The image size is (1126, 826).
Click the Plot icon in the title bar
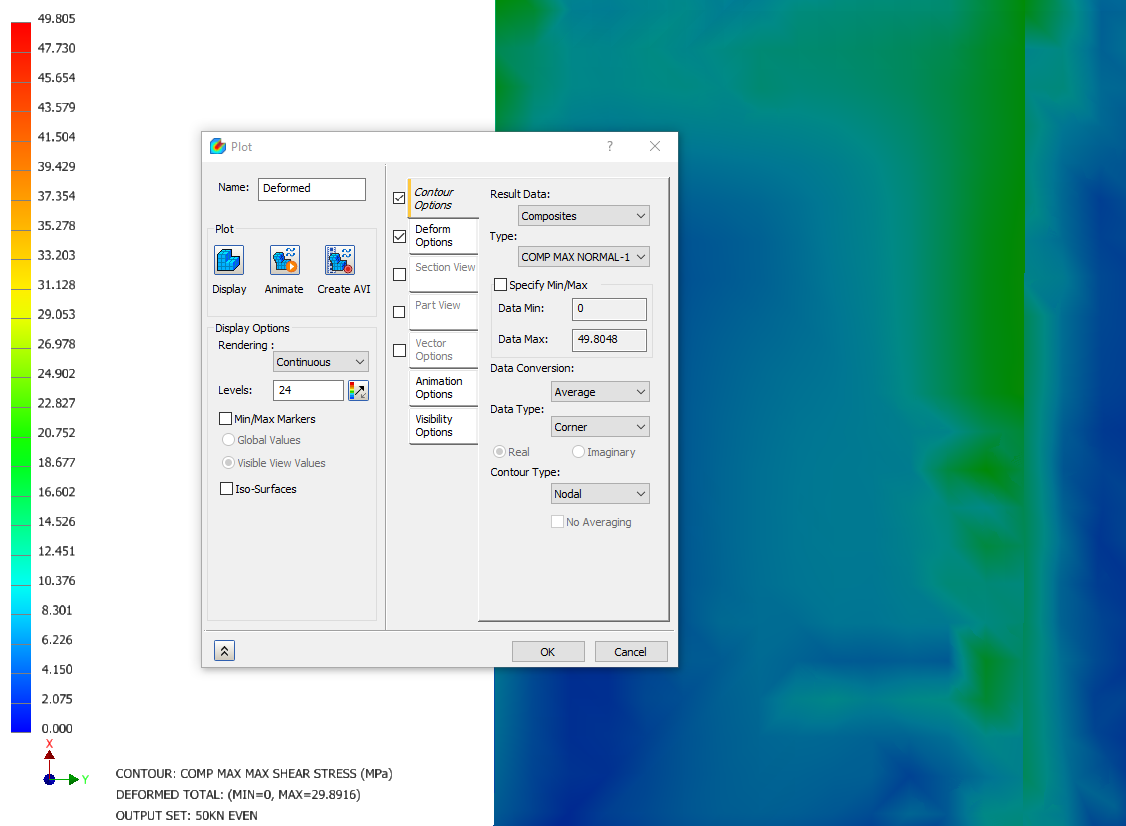tap(217, 146)
